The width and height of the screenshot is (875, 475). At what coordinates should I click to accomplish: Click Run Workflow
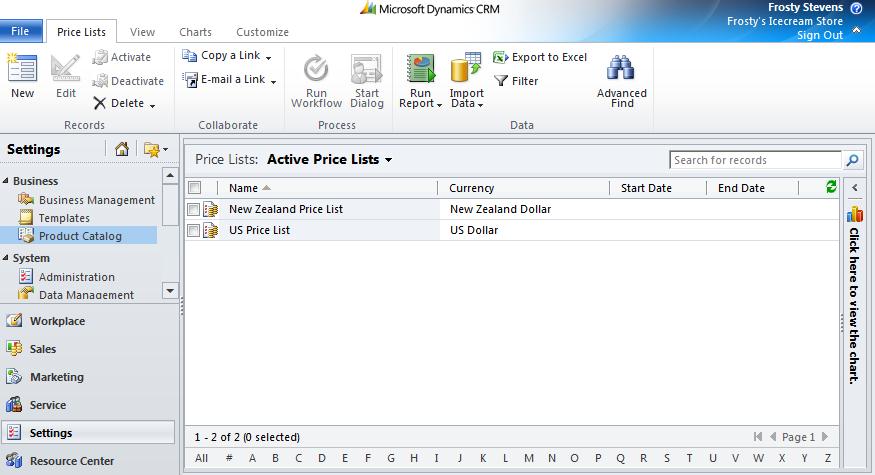(x=316, y=81)
